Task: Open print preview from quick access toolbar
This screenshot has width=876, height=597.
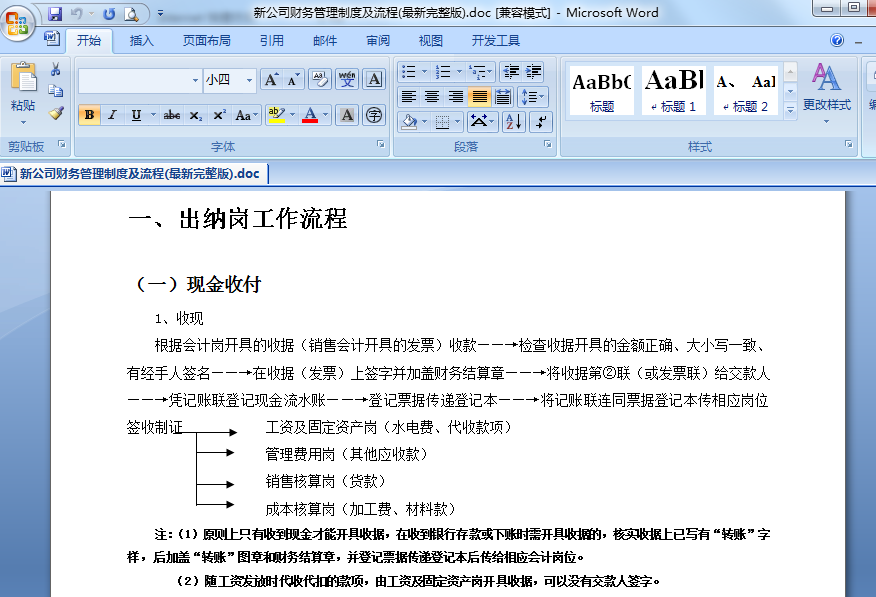Action: click(131, 13)
